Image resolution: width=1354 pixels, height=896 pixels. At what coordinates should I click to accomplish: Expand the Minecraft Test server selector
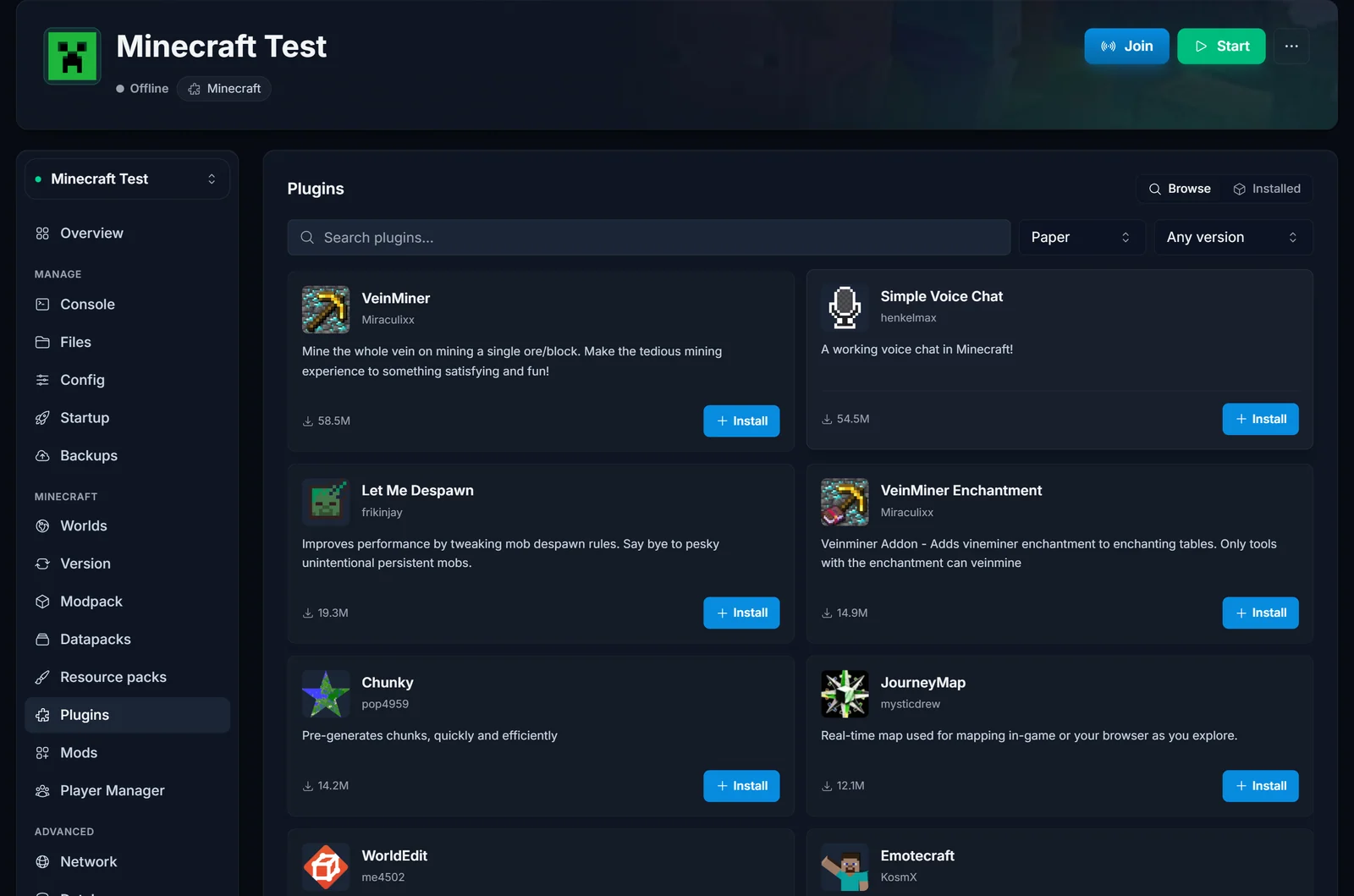(x=127, y=179)
